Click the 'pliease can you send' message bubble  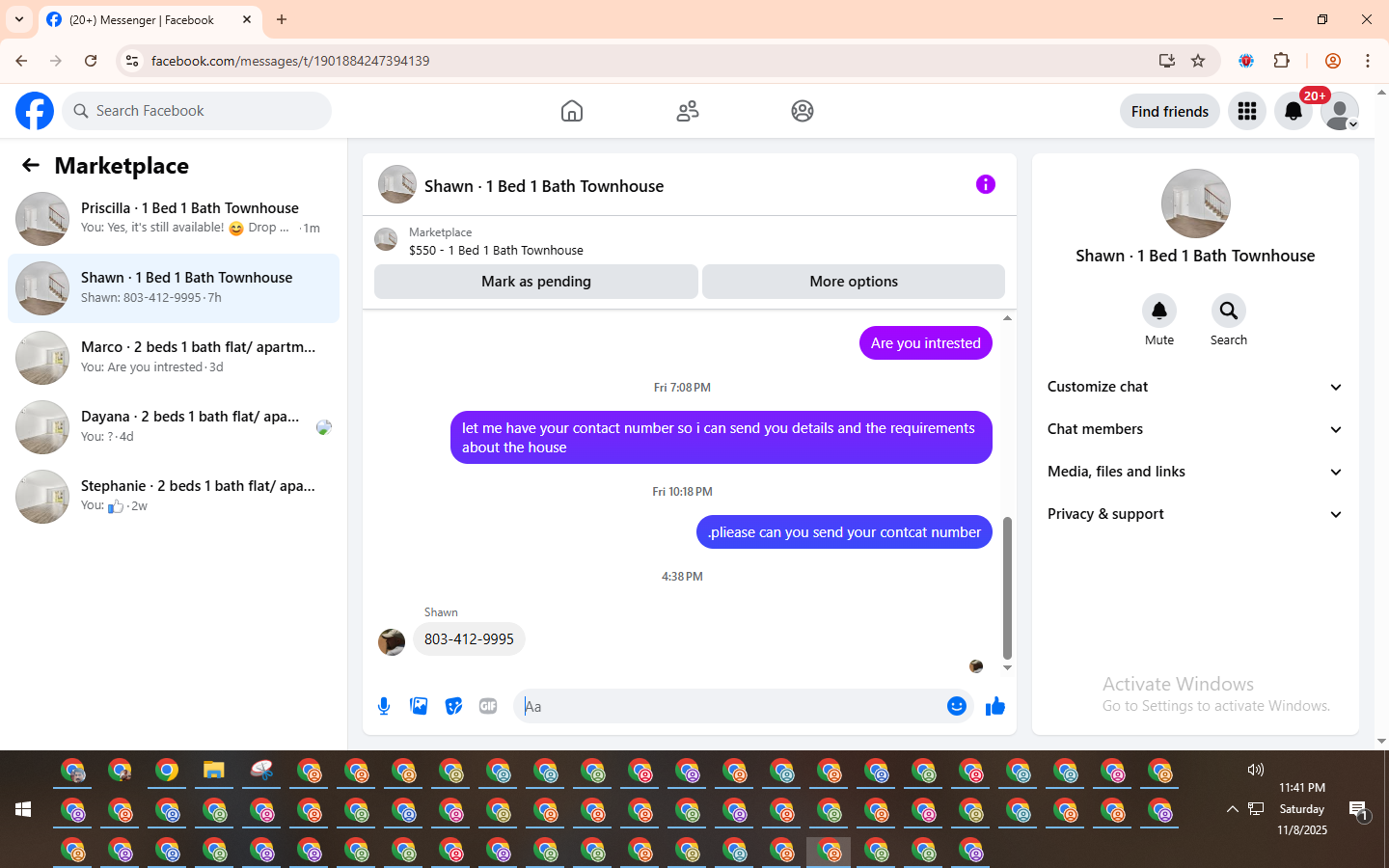coord(844,532)
